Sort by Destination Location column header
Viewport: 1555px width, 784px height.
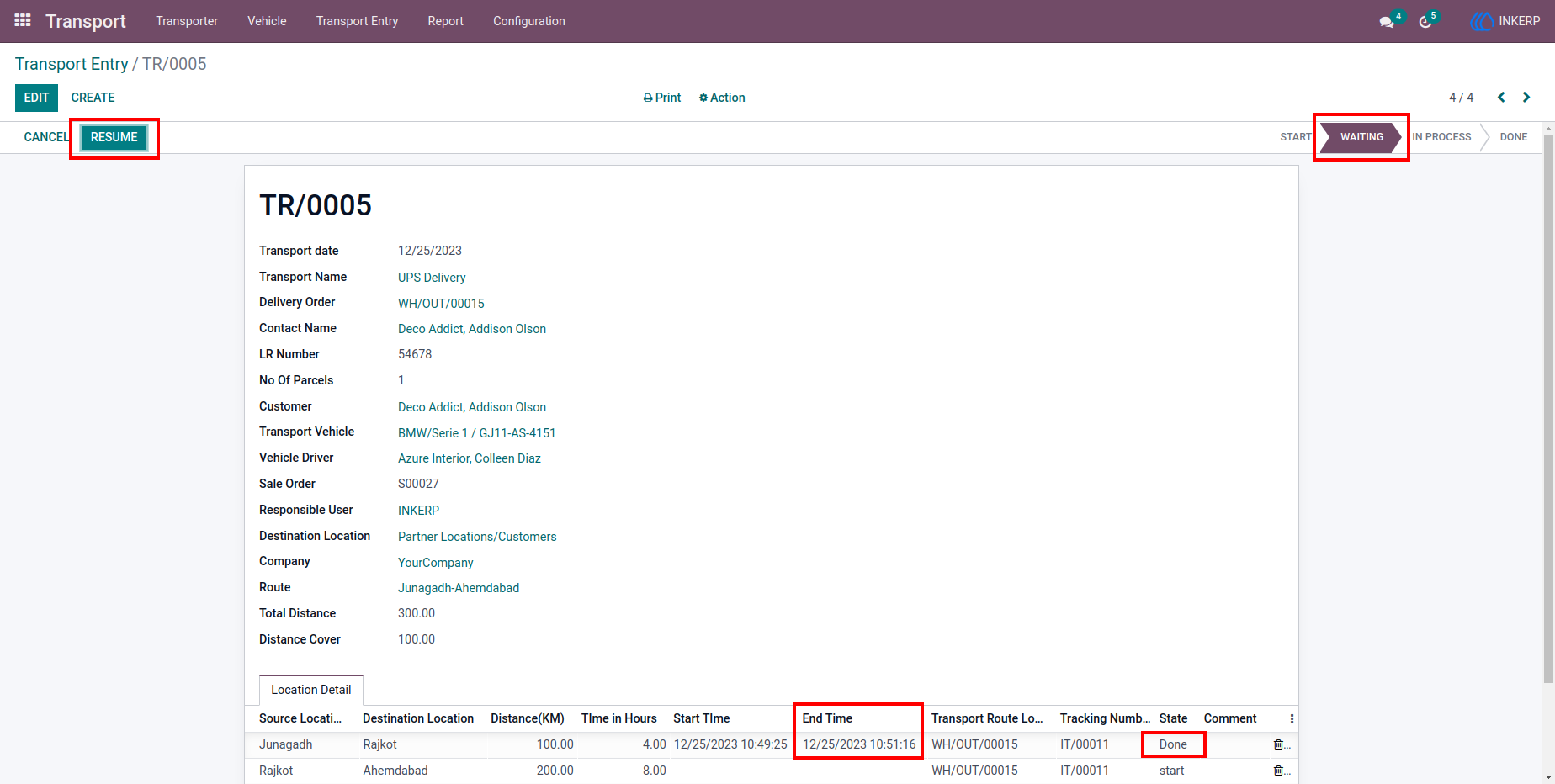[x=418, y=718]
